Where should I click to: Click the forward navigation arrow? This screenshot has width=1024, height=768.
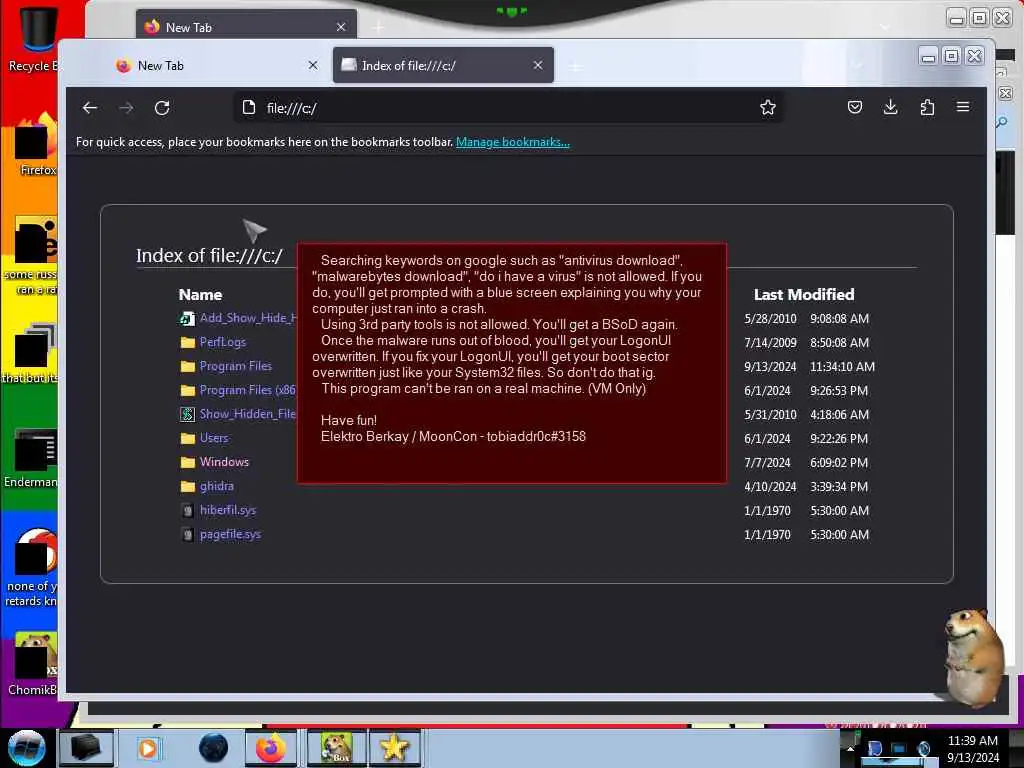(x=126, y=108)
